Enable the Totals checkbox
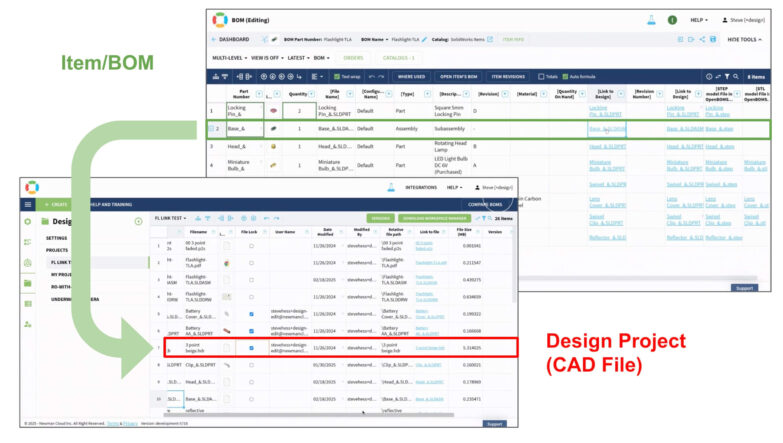 (x=541, y=76)
